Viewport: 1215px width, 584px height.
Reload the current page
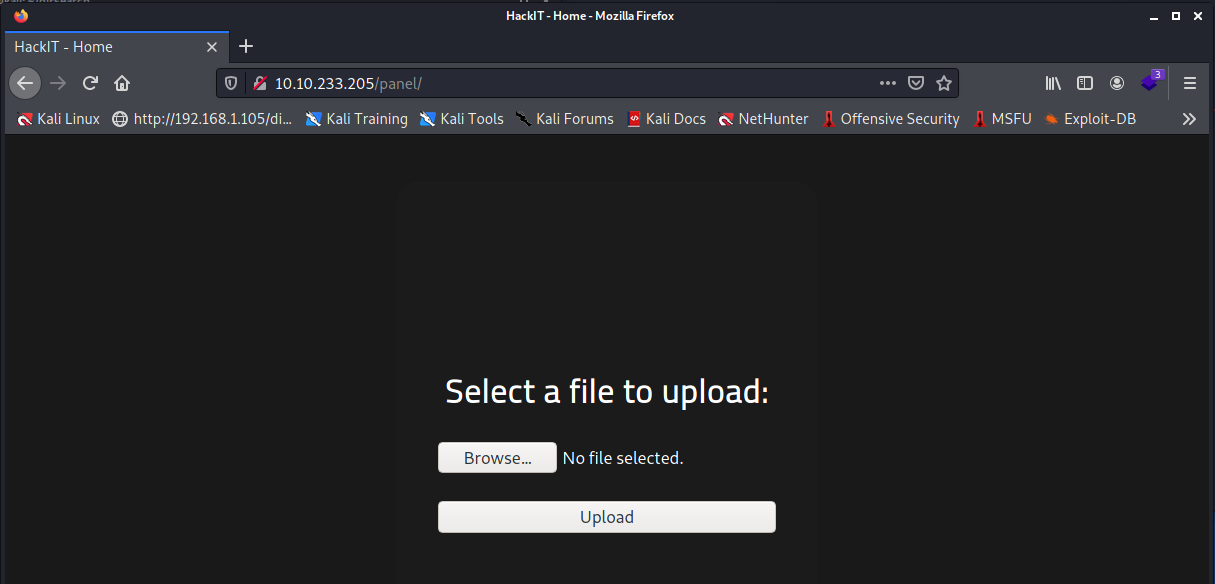point(90,83)
